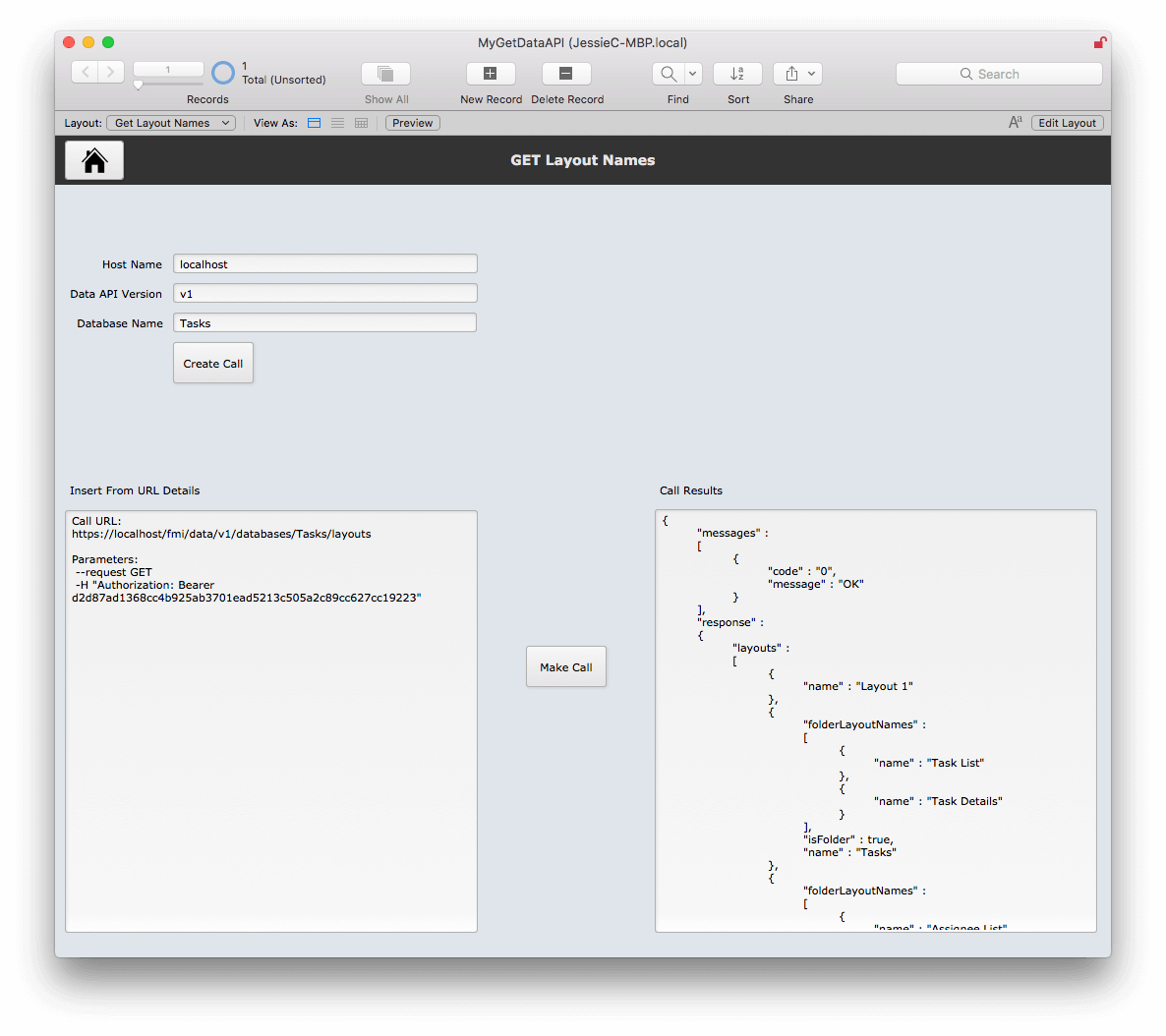1166x1036 pixels.
Task: Sort the records
Action: (x=737, y=73)
